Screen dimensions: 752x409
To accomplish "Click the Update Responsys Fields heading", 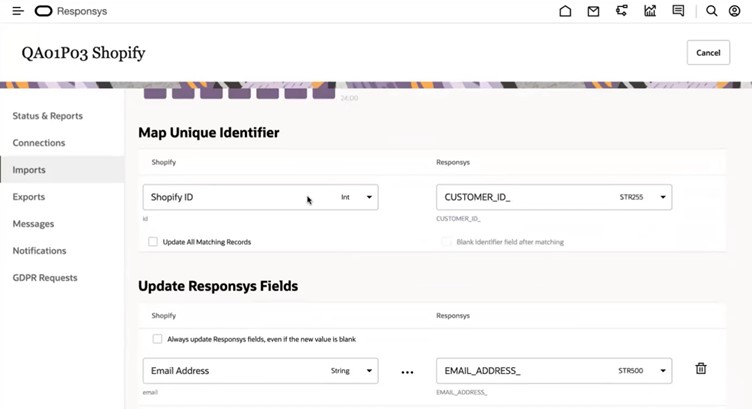I will click(x=218, y=286).
